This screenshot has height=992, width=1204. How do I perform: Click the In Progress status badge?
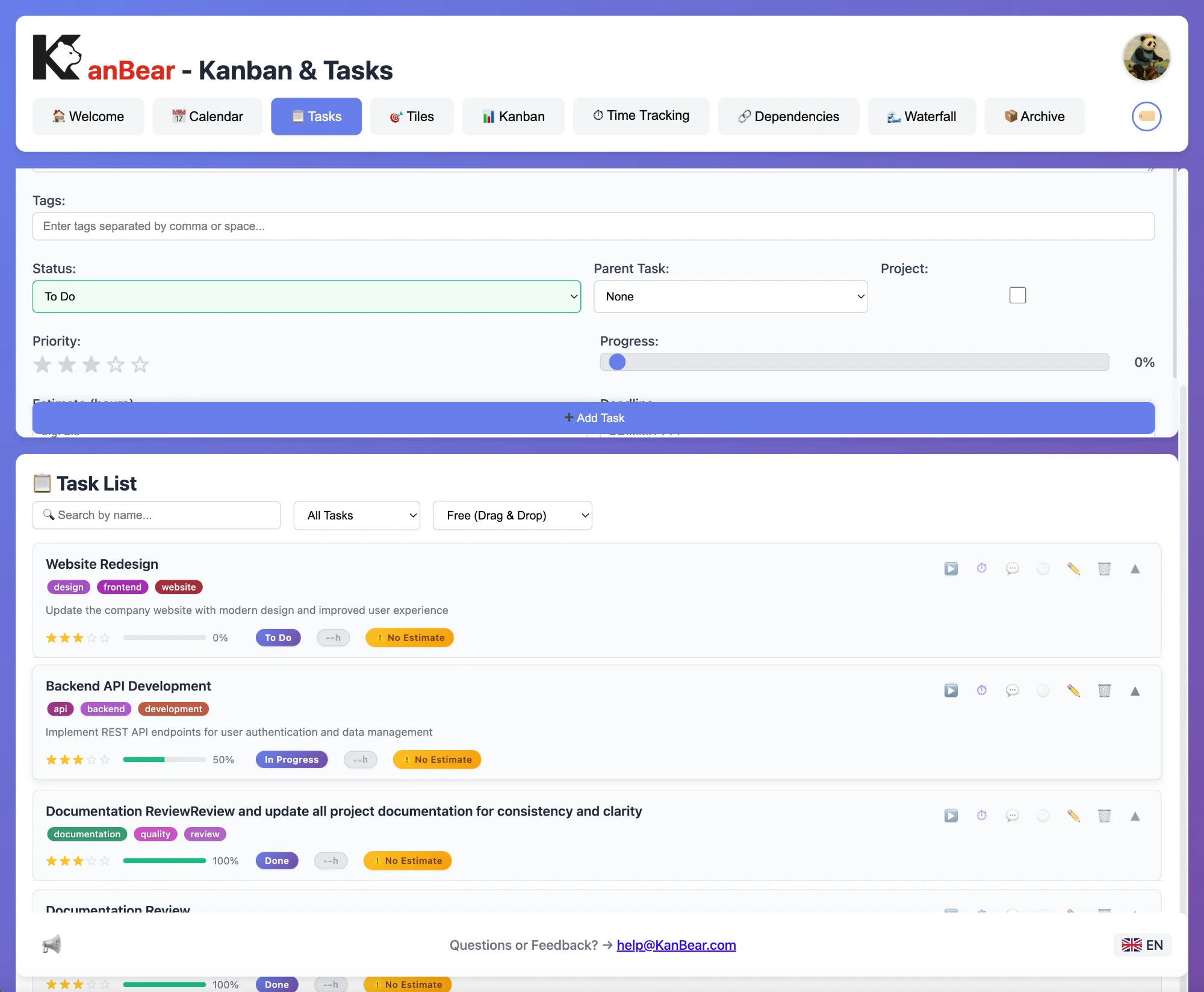pyautogui.click(x=291, y=759)
